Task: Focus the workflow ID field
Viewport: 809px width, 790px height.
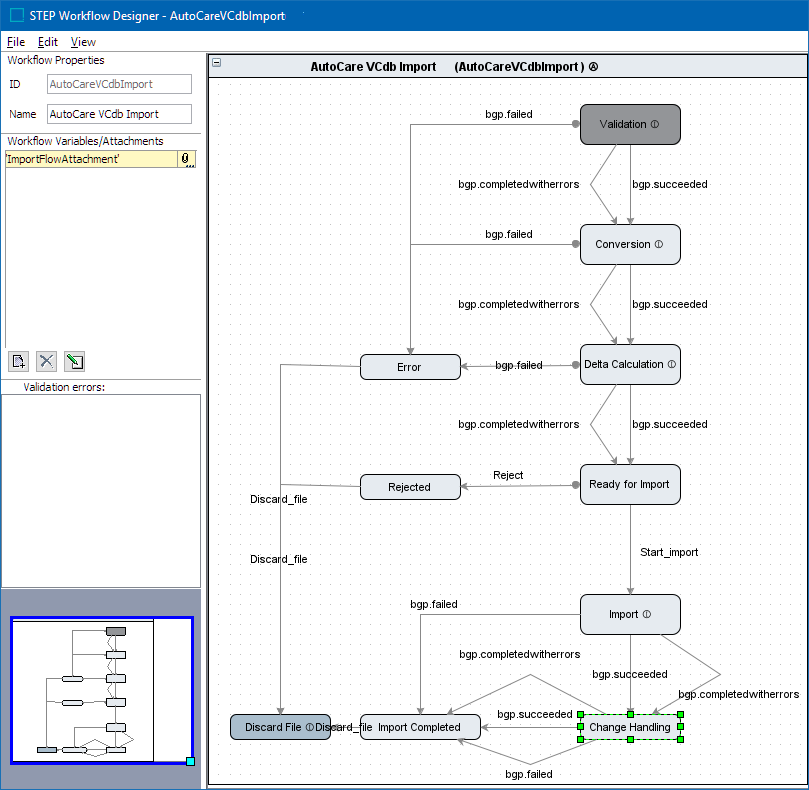Action: tap(119, 84)
